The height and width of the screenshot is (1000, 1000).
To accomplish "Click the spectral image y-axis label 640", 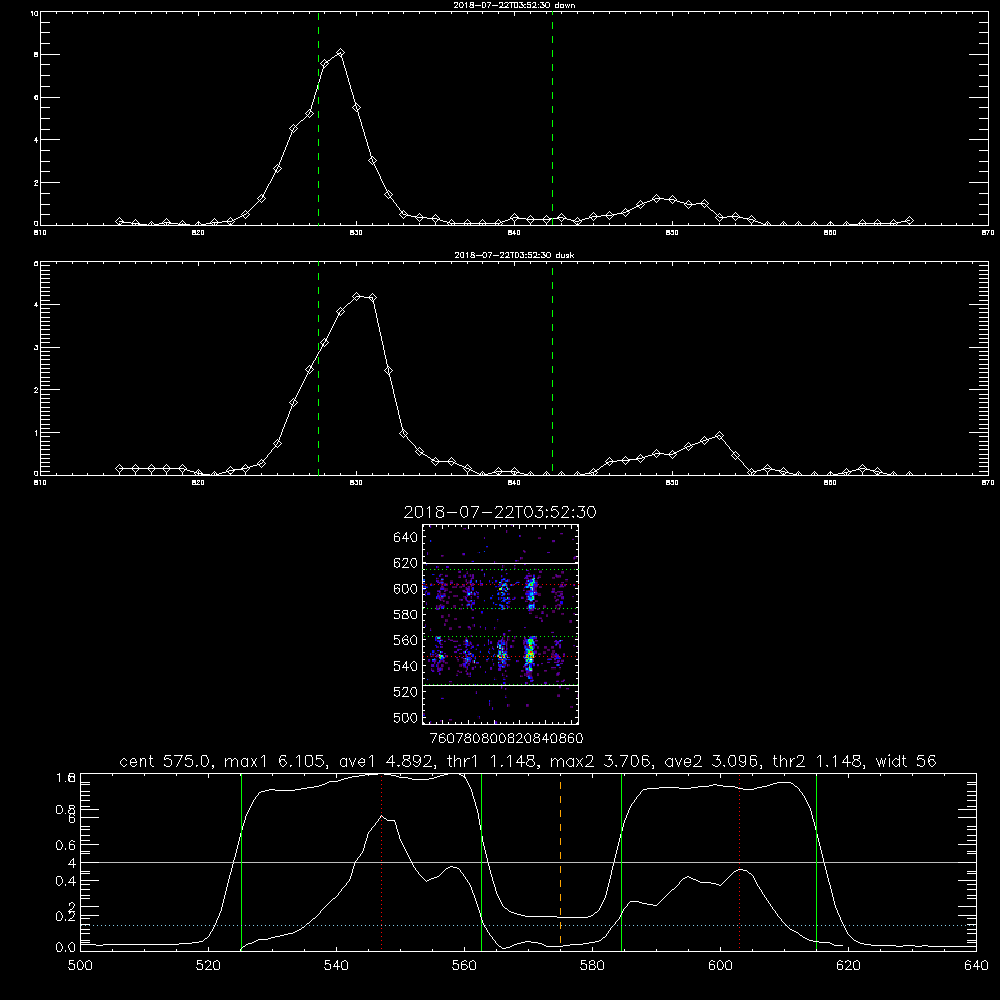I will [405, 538].
